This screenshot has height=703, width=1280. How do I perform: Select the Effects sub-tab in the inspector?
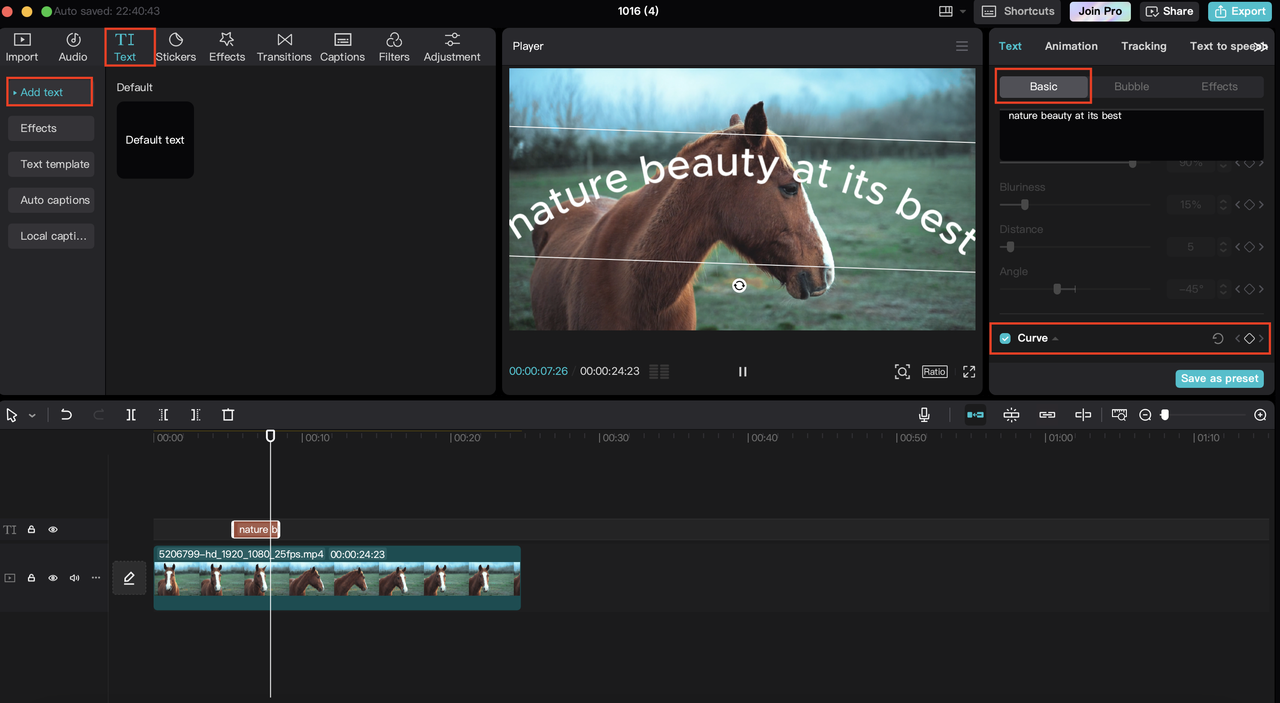(1219, 86)
